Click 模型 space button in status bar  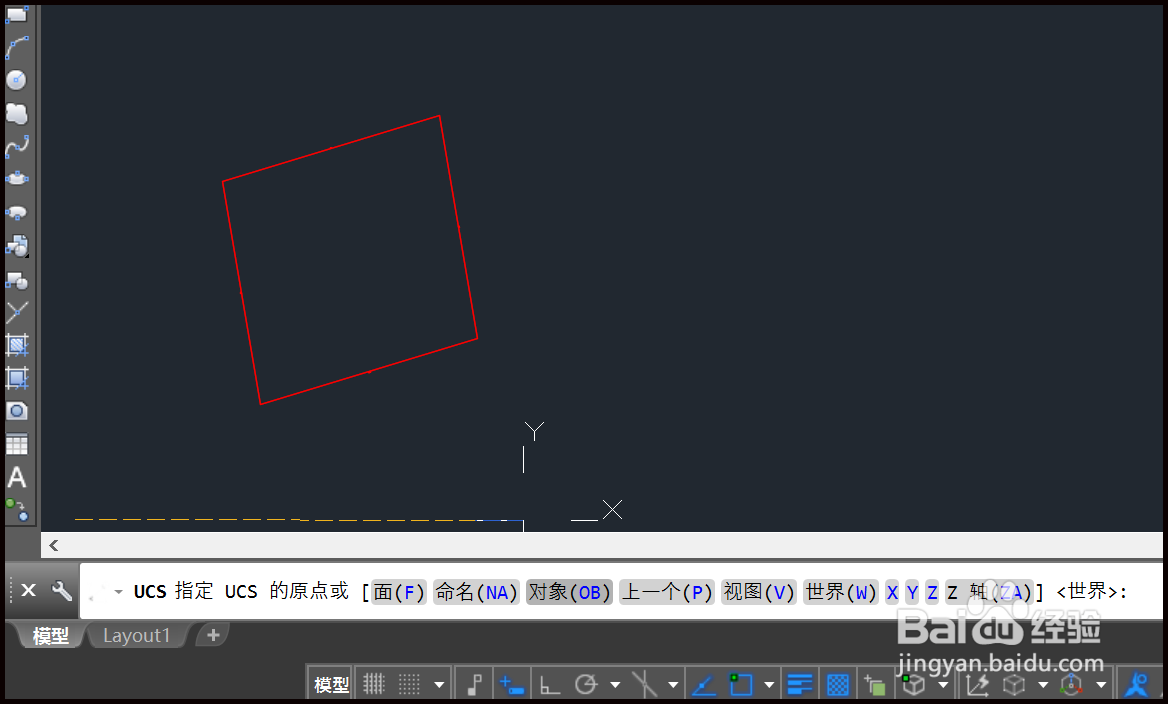(x=331, y=684)
